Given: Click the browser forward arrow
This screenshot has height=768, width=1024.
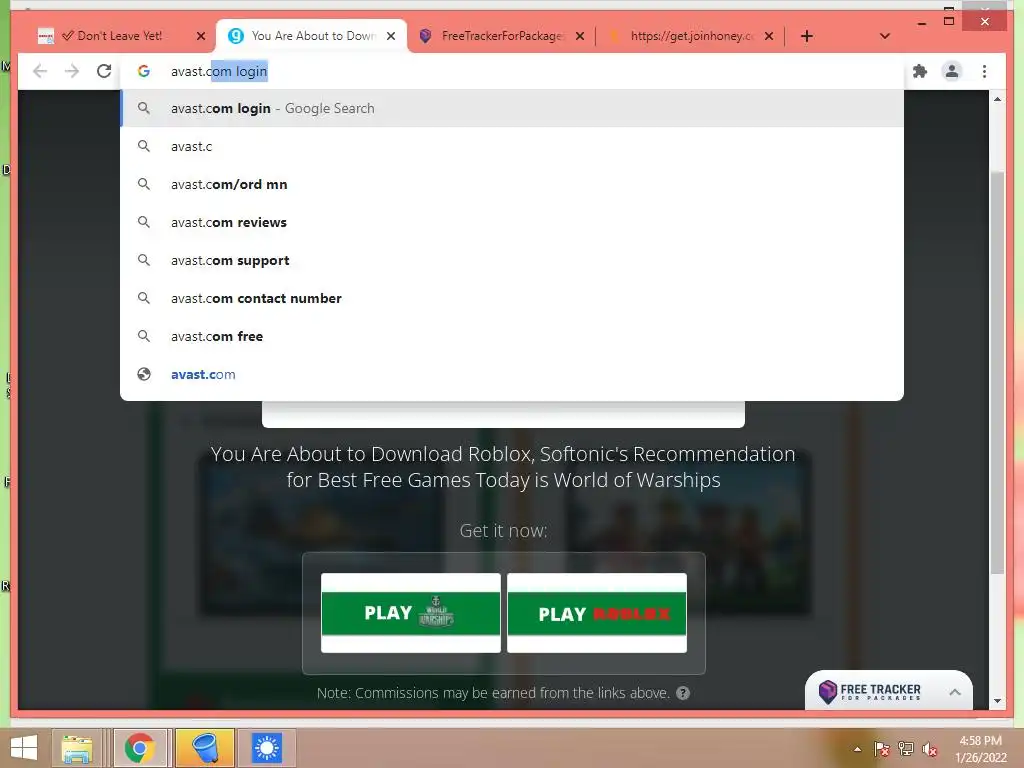Looking at the screenshot, I should click(72, 71).
